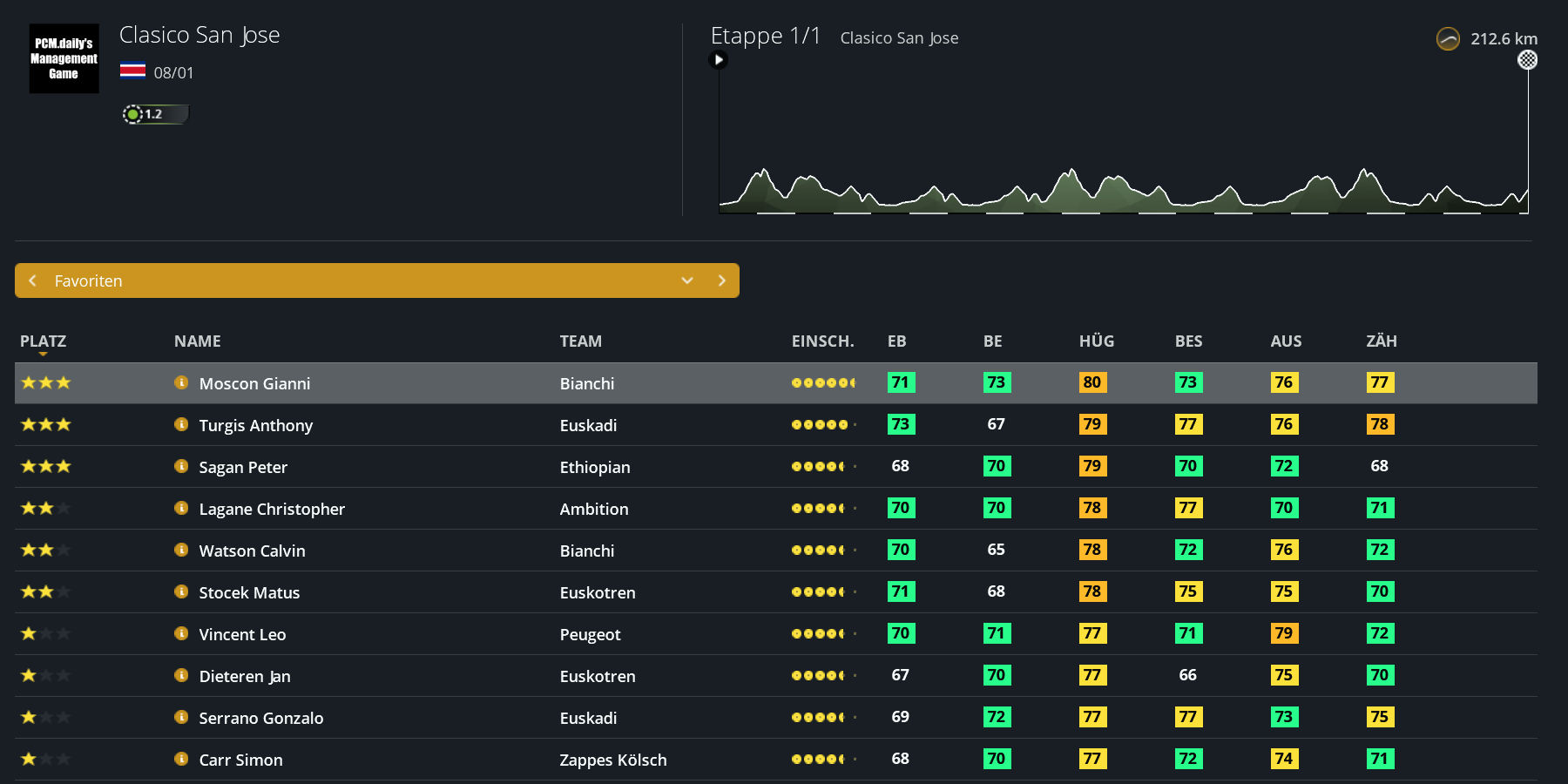Image resolution: width=1568 pixels, height=784 pixels.
Task: Sort table by PLATZ column header
Action: tap(43, 341)
